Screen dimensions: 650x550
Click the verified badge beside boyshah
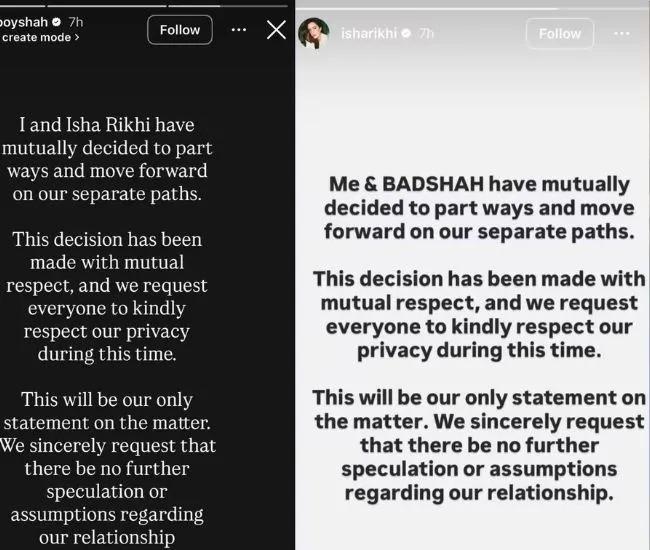tap(57, 22)
